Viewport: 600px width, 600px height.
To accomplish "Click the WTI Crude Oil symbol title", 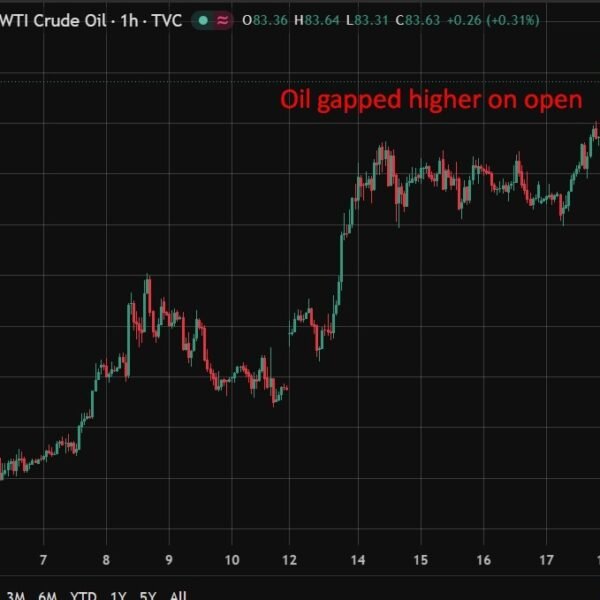I will [91, 21].
